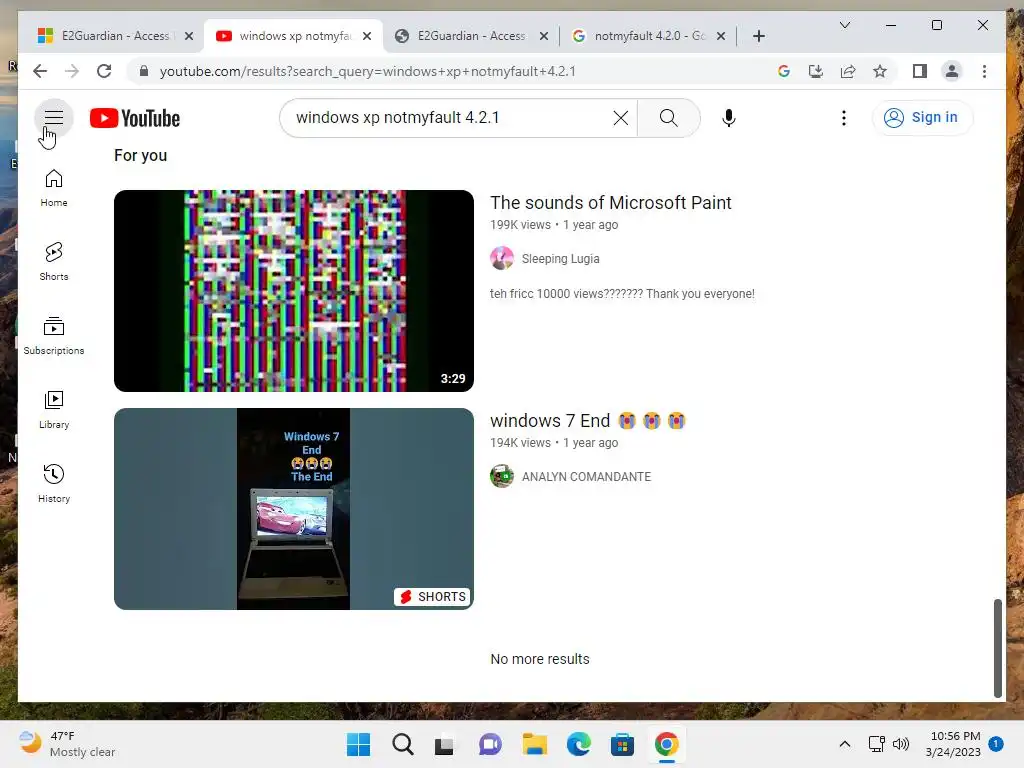Open File Explorer on the taskbar

[x=534, y=744]
